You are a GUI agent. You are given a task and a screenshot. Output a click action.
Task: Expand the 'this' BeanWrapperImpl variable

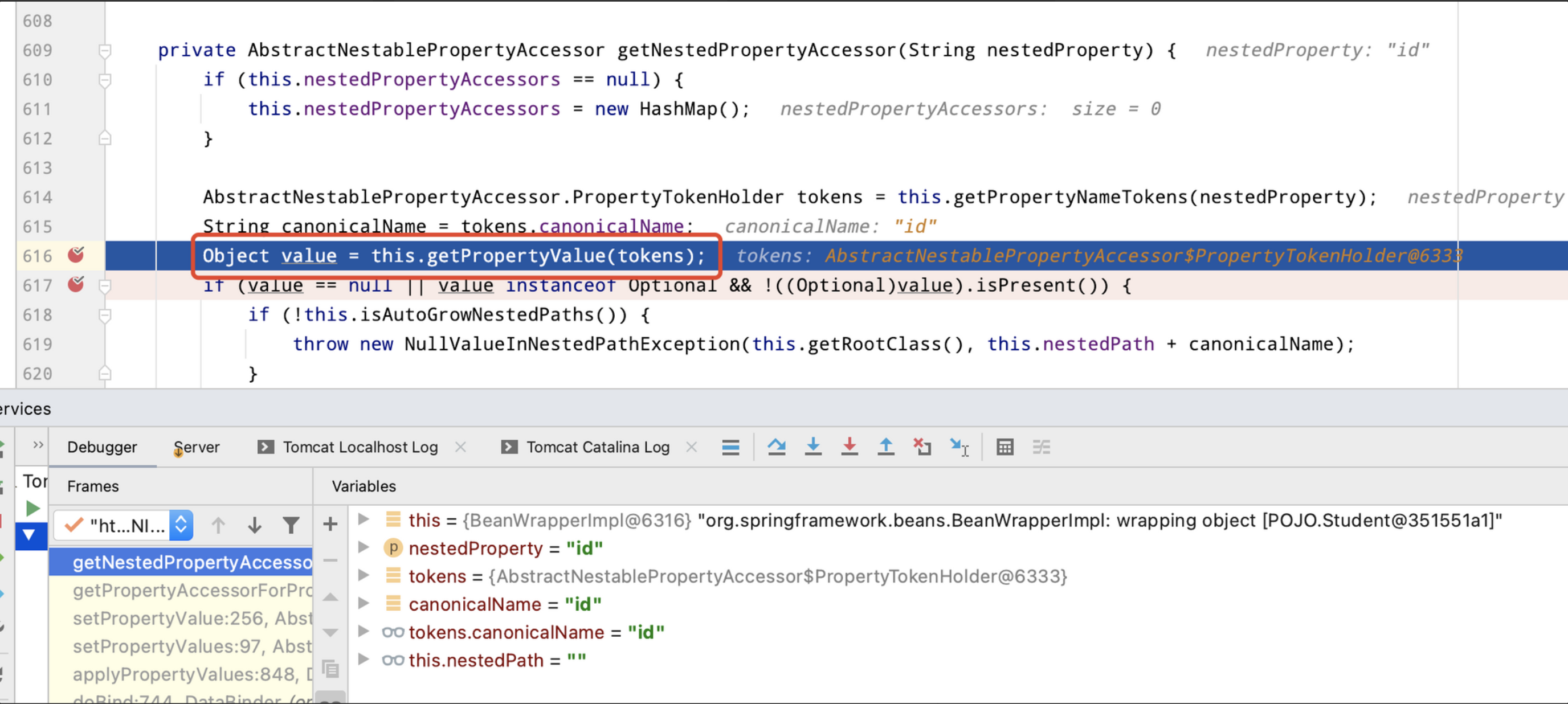click(364, 519)
